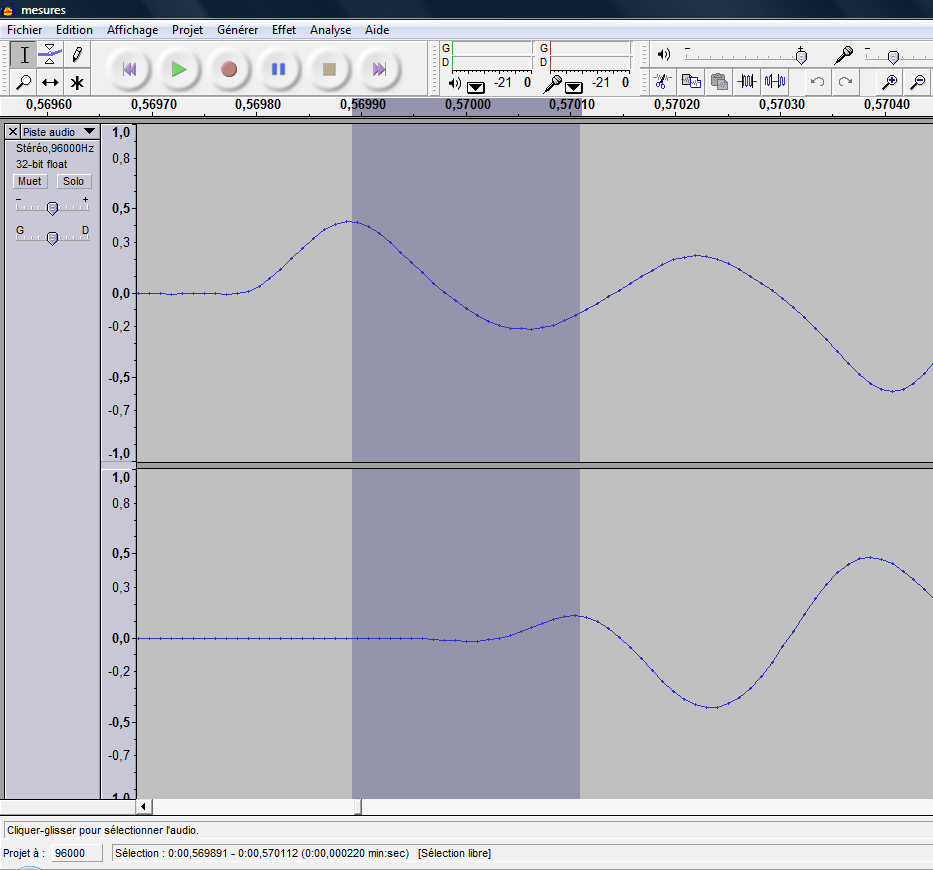Viewport: 933px width, 870px height.
Task: Start playback with Play button
Action: [179, 70]
